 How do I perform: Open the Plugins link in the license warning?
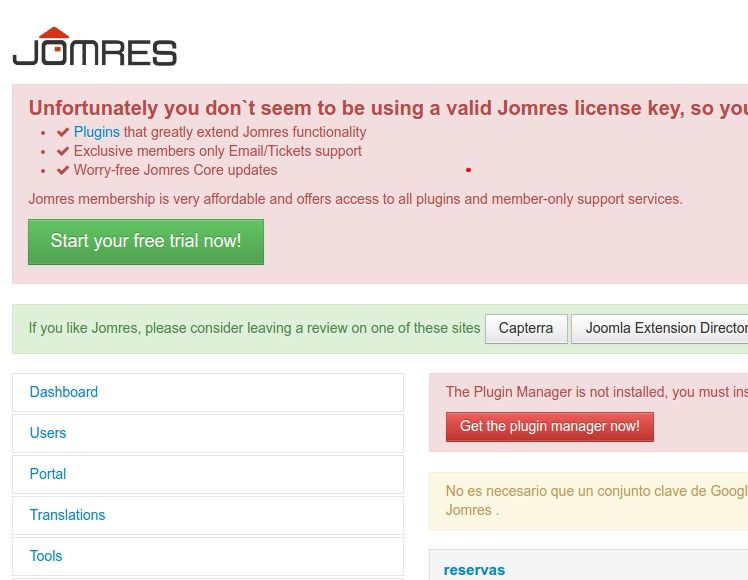click(x=96, y=132)
